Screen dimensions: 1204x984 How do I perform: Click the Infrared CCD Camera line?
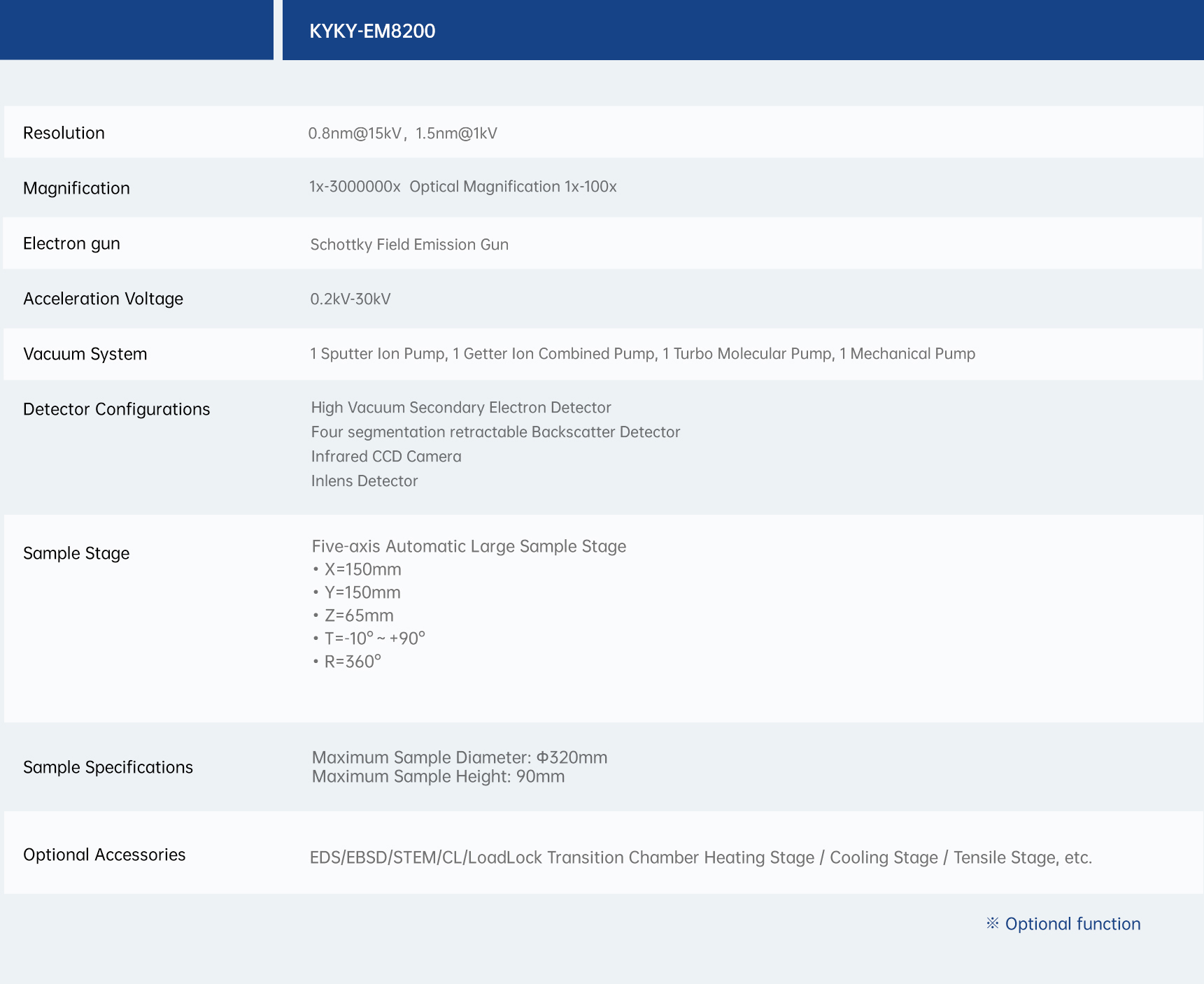(386, 456)
